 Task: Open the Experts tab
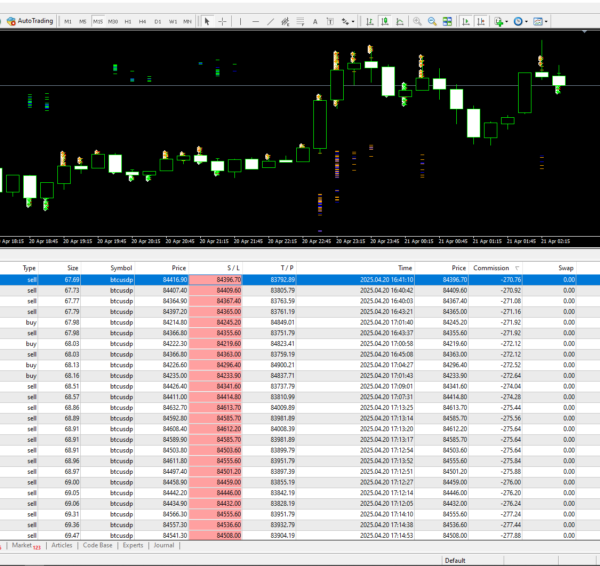(x=132, y=546)
